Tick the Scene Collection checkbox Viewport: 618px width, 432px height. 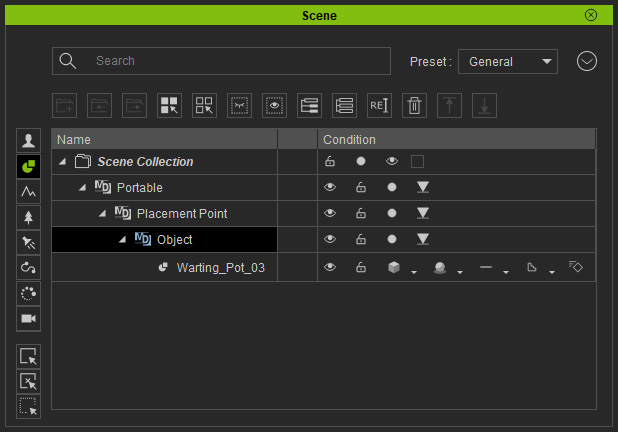click(x=417, y=162)
